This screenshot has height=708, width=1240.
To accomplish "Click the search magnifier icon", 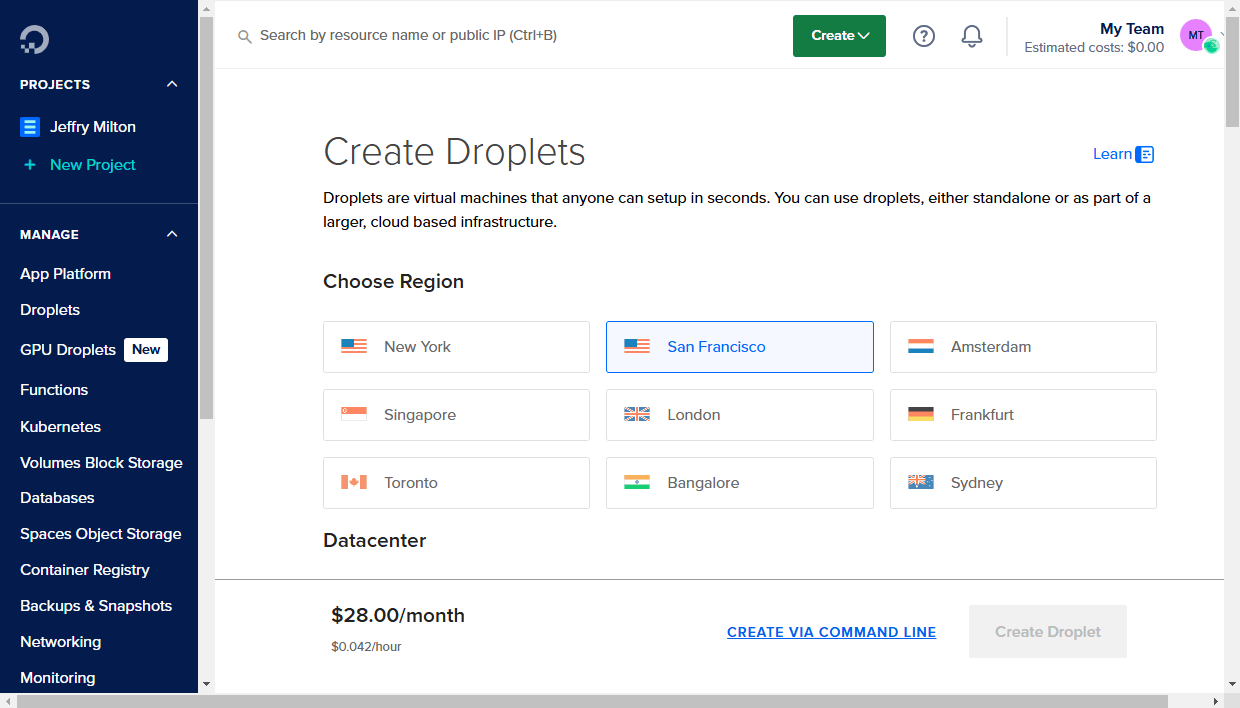I will click(245, 36).
